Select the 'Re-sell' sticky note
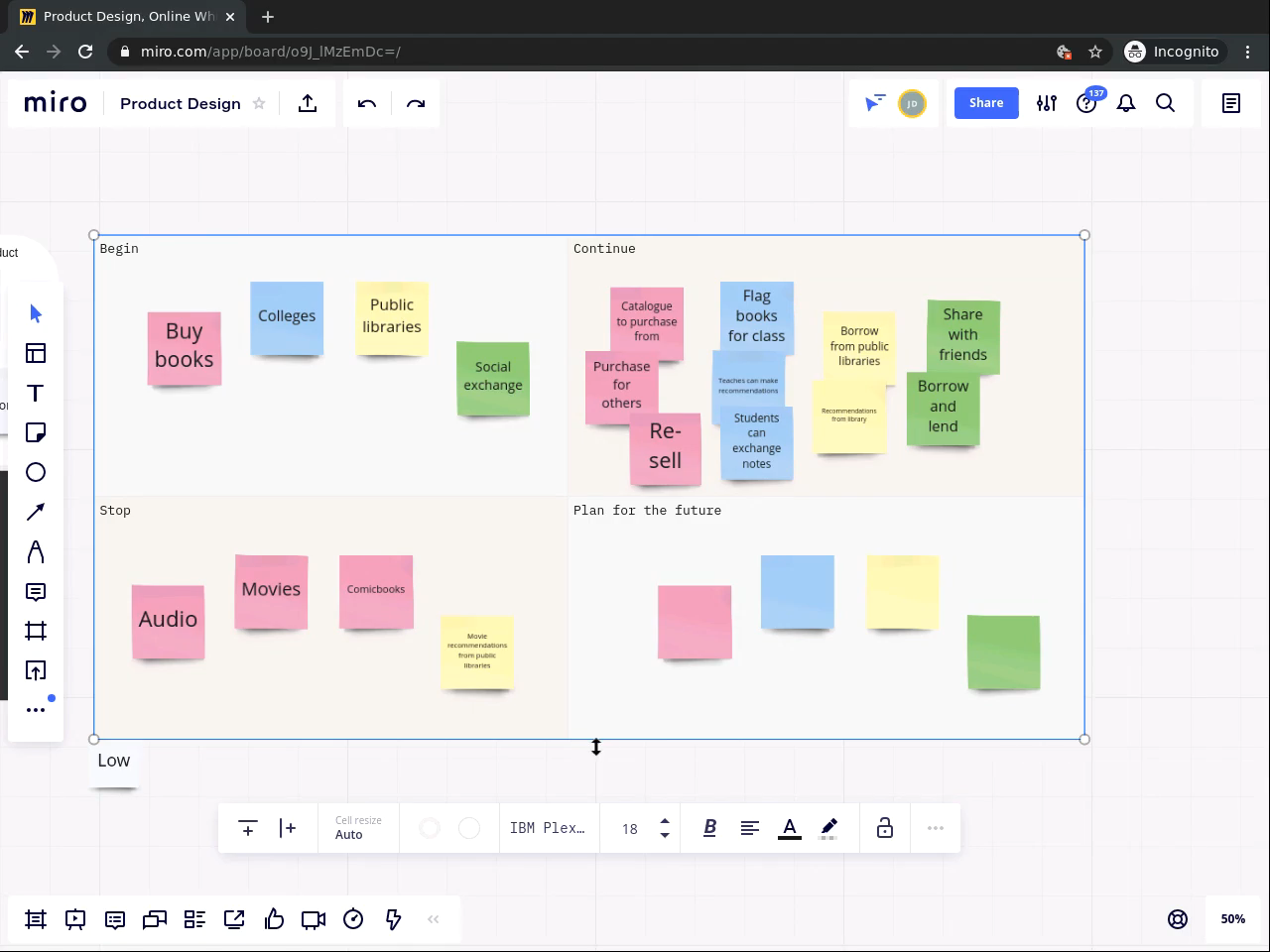 click(x=666, y=448)
